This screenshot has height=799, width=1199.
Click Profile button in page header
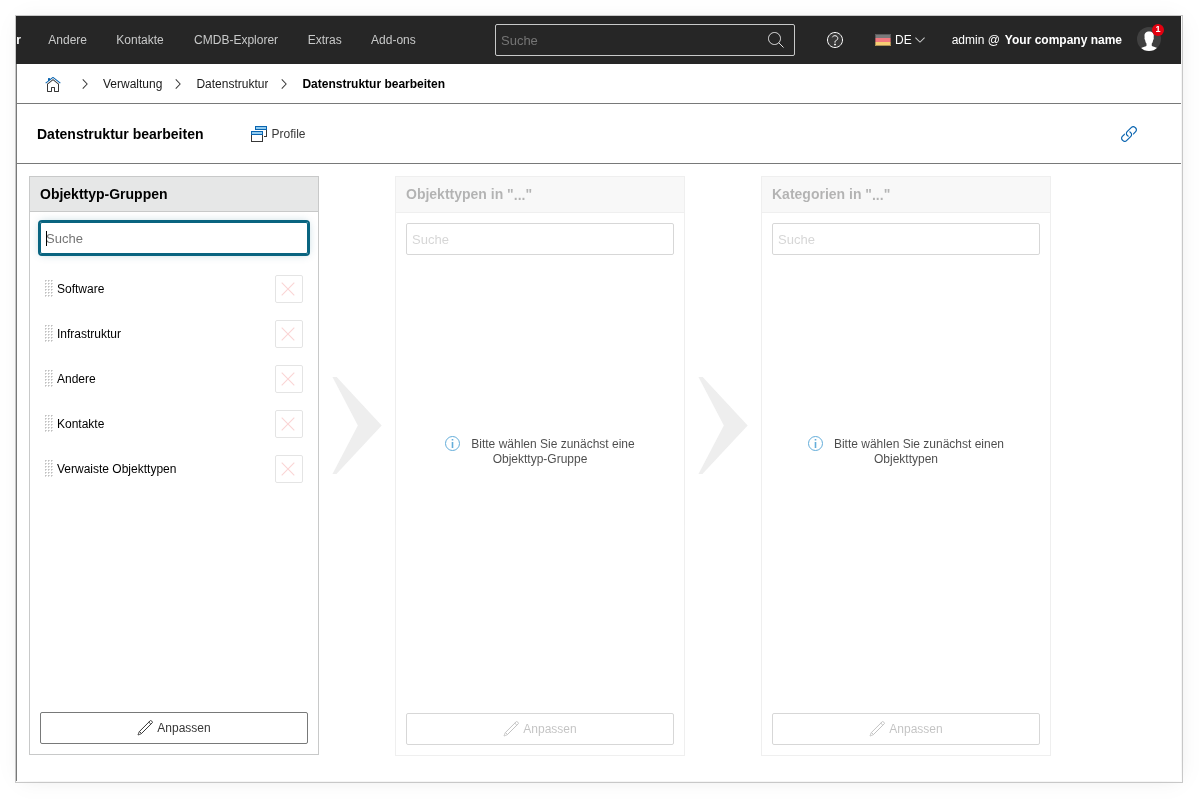pyautogui.click(x=278, y=134)
